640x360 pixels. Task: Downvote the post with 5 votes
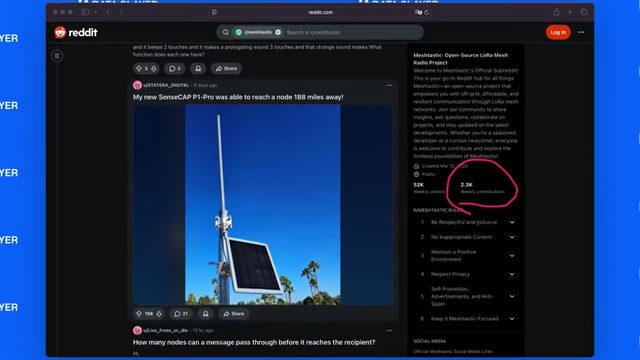click(x=154, y=69)
